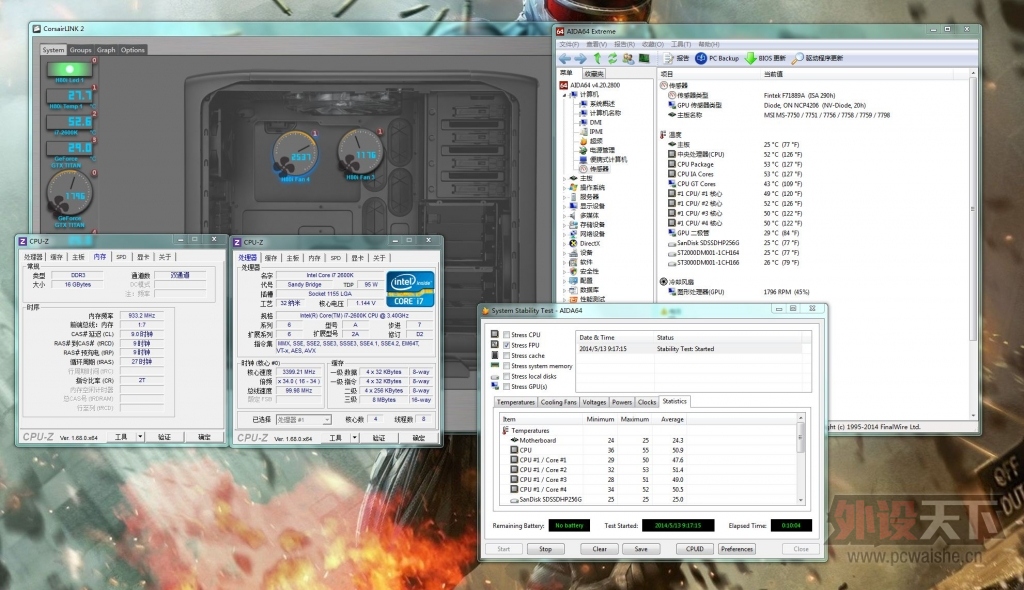Open the Options tab in CorsairLINK 2
This screenshot has width=1024, height=590.
coord(133,50)
